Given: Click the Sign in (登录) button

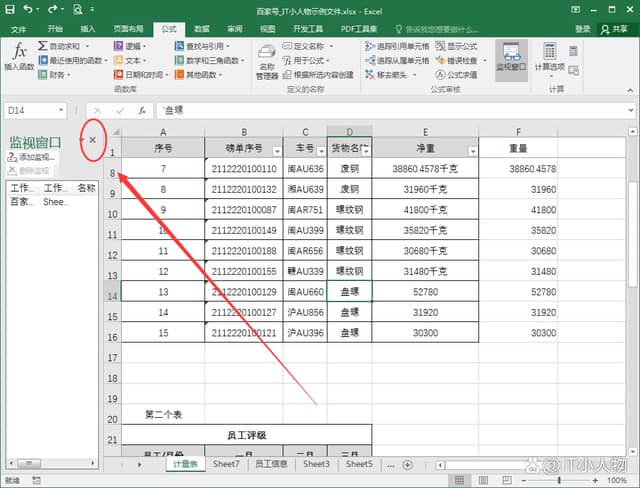Looking at the screenshot, I should click(582, 29).
